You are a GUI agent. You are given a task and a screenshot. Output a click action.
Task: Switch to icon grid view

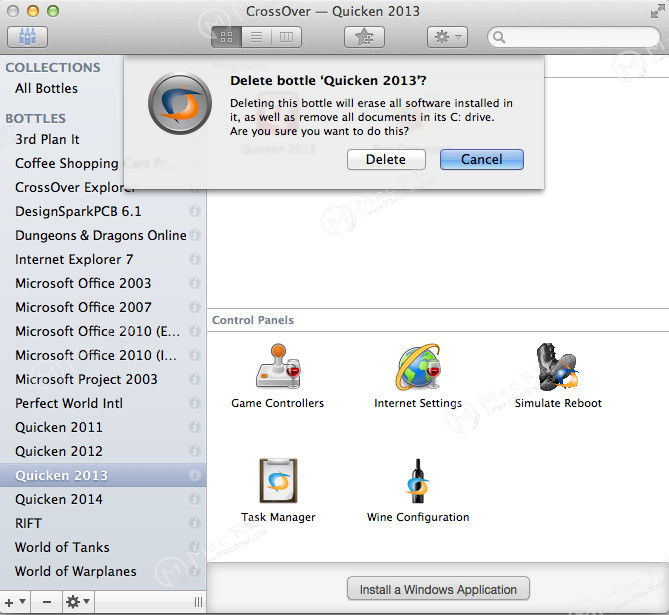pyautogui.click(x=226, y=37)
